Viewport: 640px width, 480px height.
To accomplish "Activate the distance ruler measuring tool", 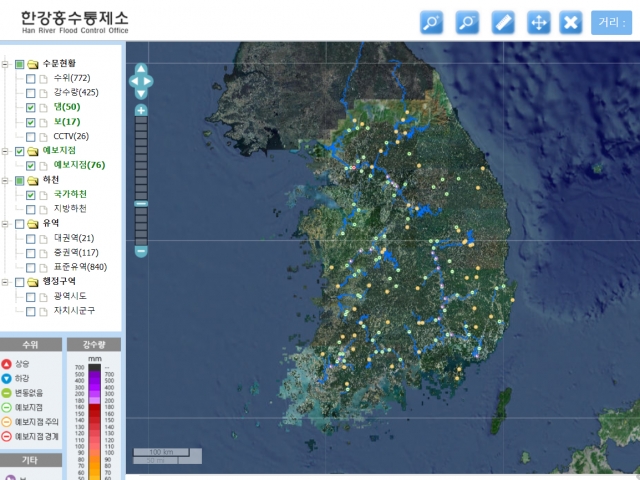I will click(503, 22).
